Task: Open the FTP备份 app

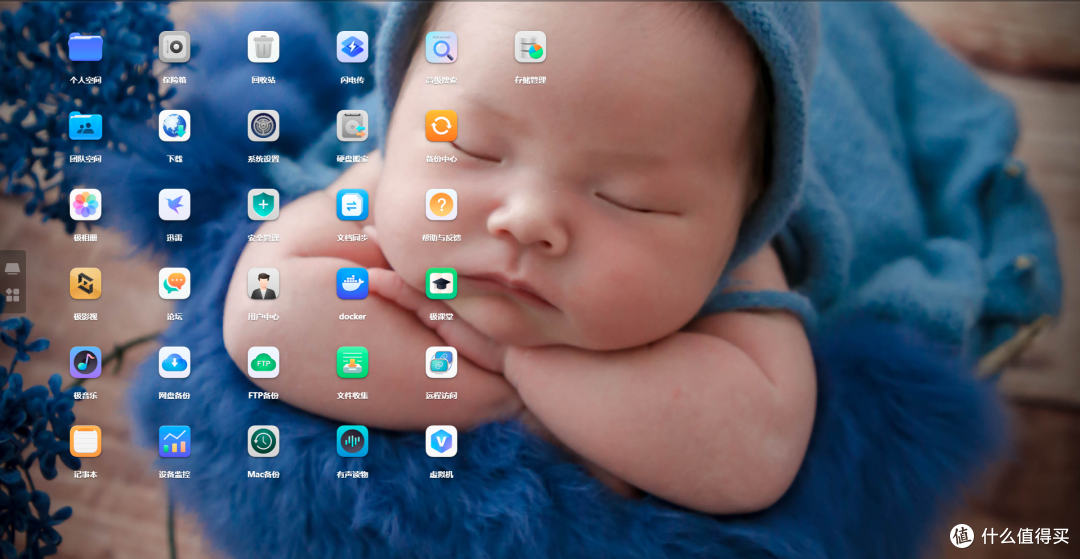Action: [x=263, y=362]
